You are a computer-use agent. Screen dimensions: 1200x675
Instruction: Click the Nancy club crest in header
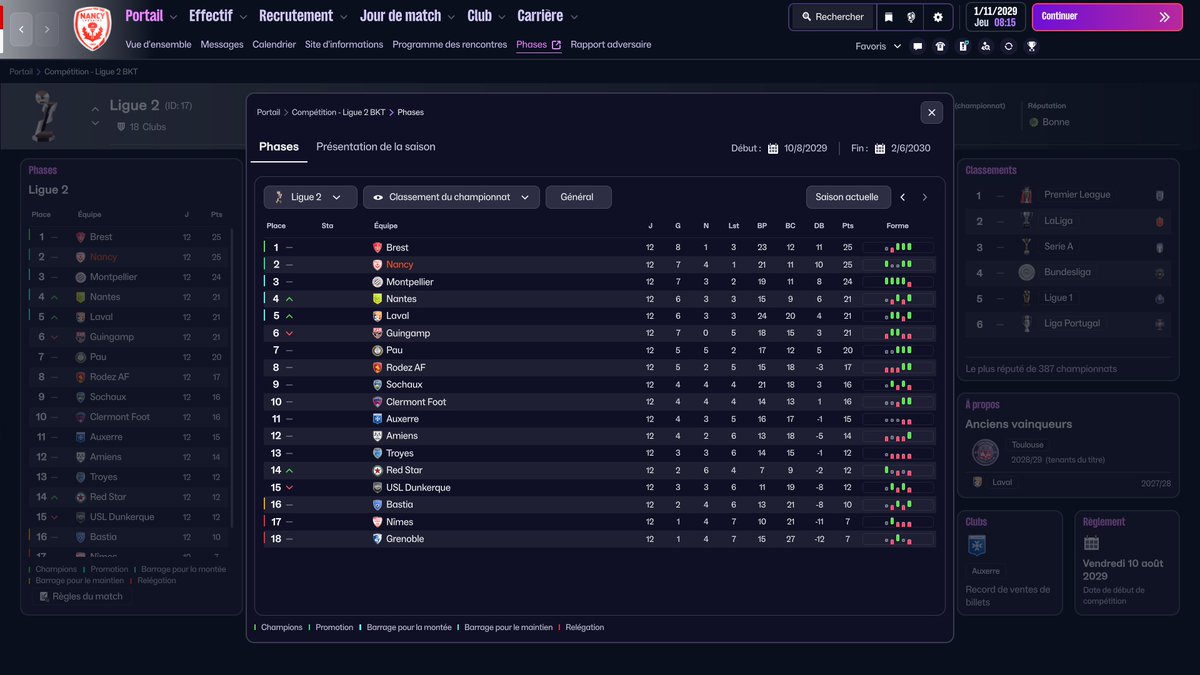click(92, 30)
